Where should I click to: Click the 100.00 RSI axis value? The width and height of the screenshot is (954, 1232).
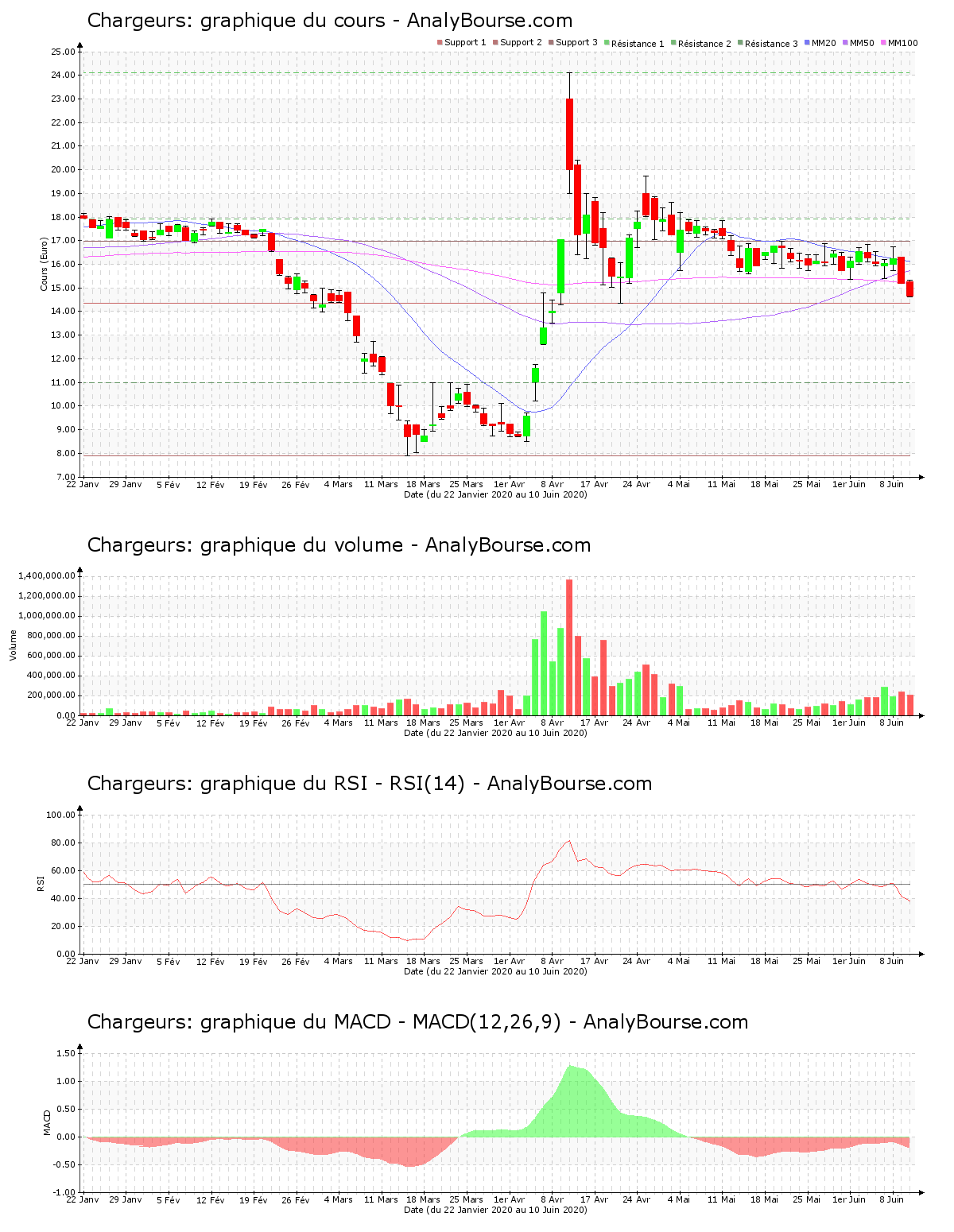point(60,815)
